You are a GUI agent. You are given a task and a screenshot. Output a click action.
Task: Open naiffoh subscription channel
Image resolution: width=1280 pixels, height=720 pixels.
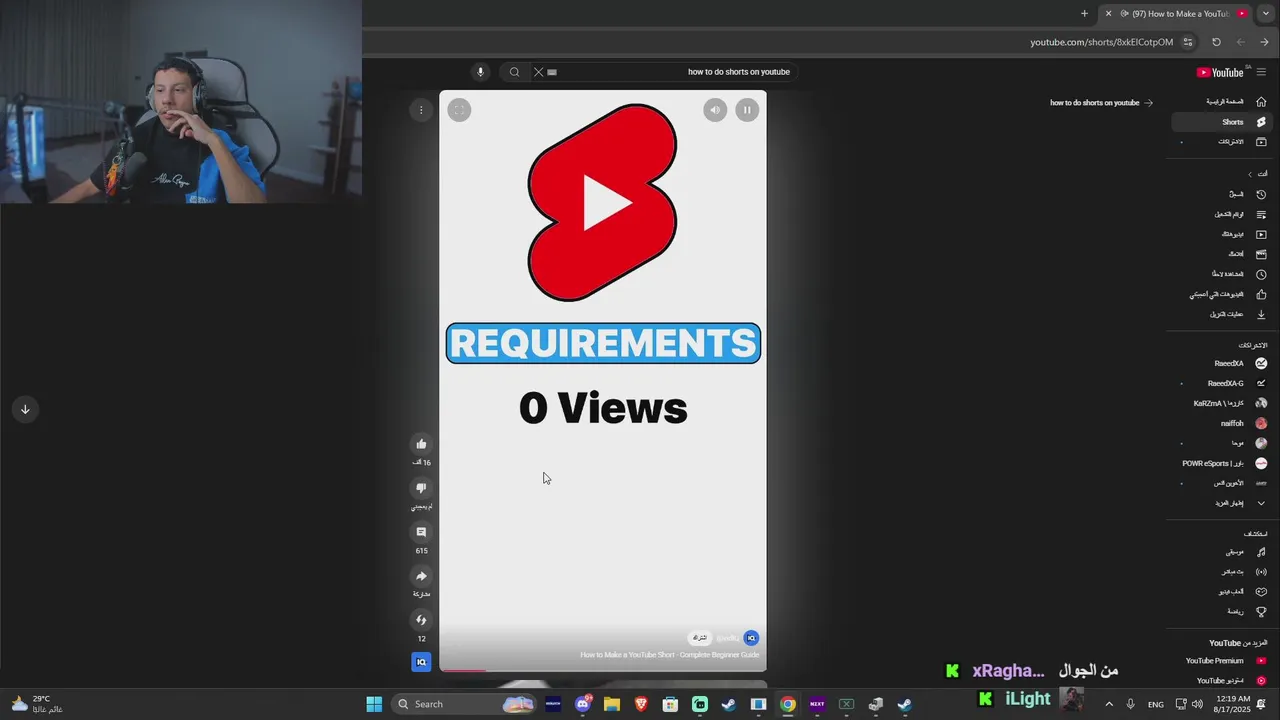1221,423
